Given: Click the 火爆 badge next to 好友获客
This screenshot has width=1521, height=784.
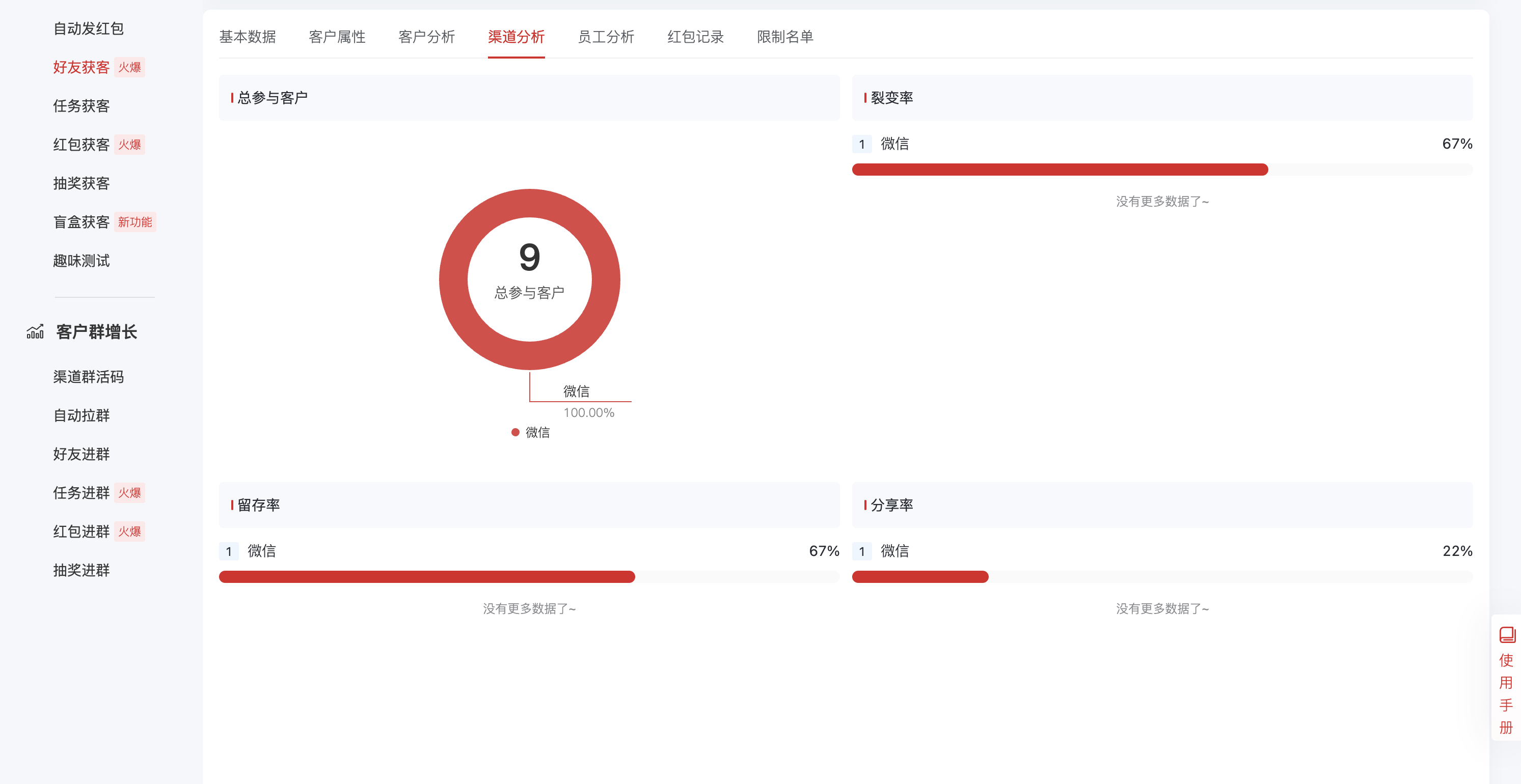Looking at the screenshot, I should (x=129, y=67).
